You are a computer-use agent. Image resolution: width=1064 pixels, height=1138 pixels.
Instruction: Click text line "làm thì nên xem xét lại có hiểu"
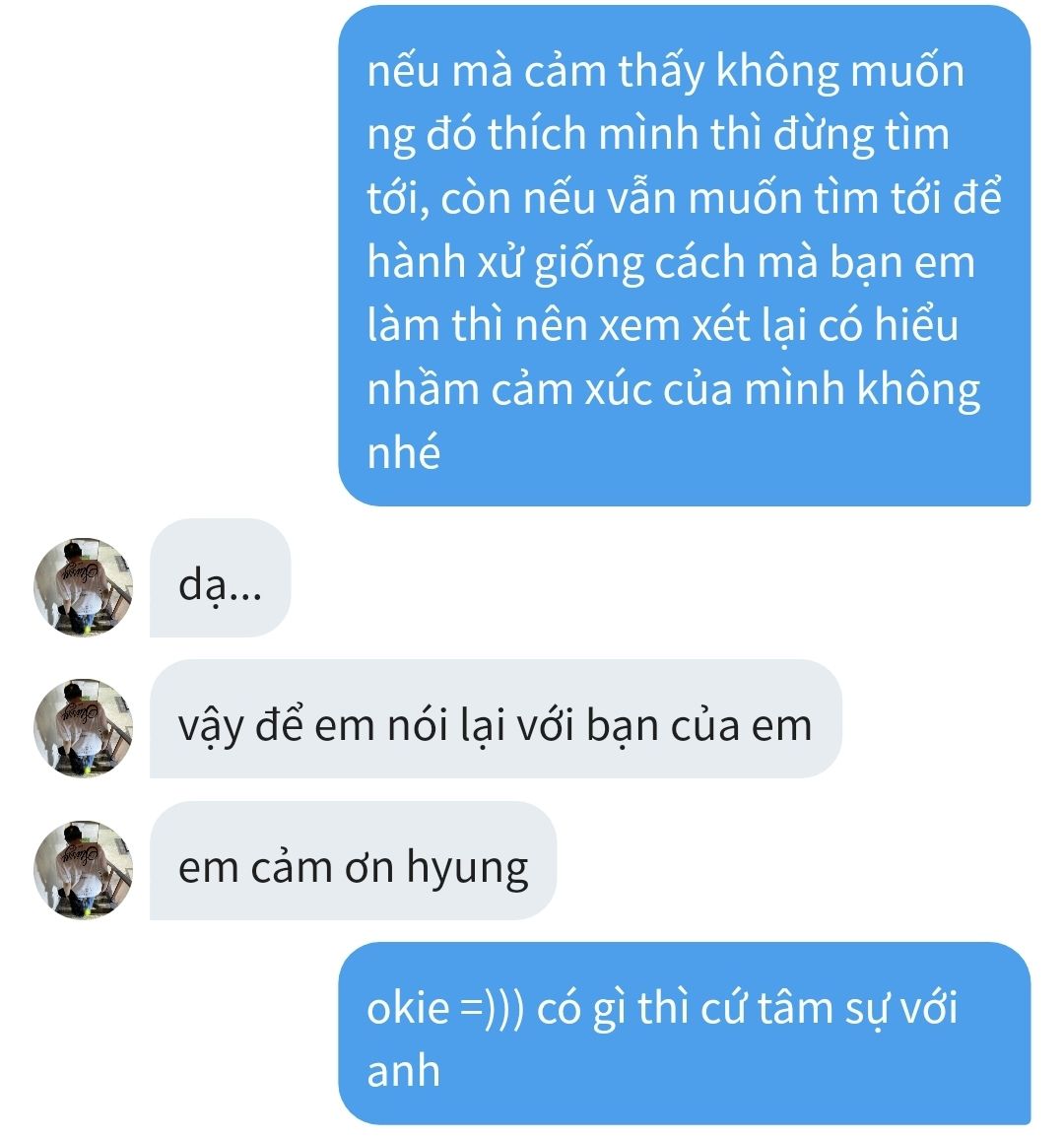click(x=663, y=324)
